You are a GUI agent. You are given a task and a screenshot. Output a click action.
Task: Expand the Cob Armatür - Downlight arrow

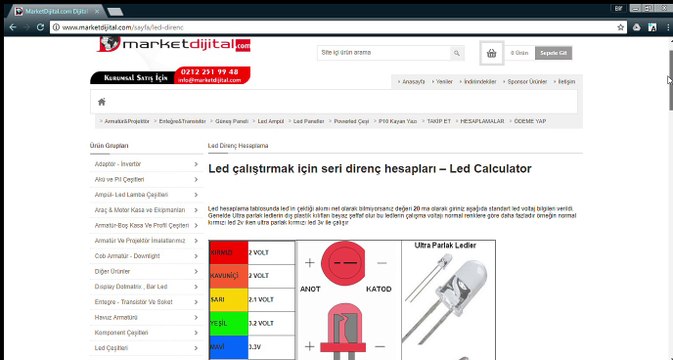(196, 256)
